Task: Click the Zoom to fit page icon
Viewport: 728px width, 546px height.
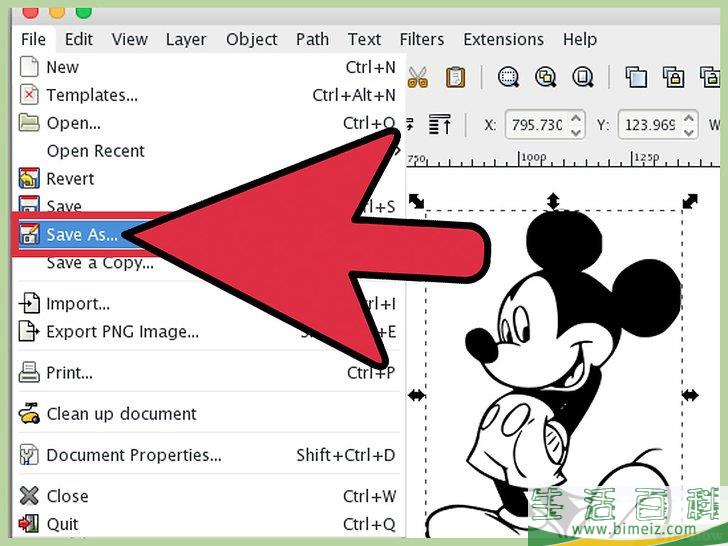Action: click(583, 77)
